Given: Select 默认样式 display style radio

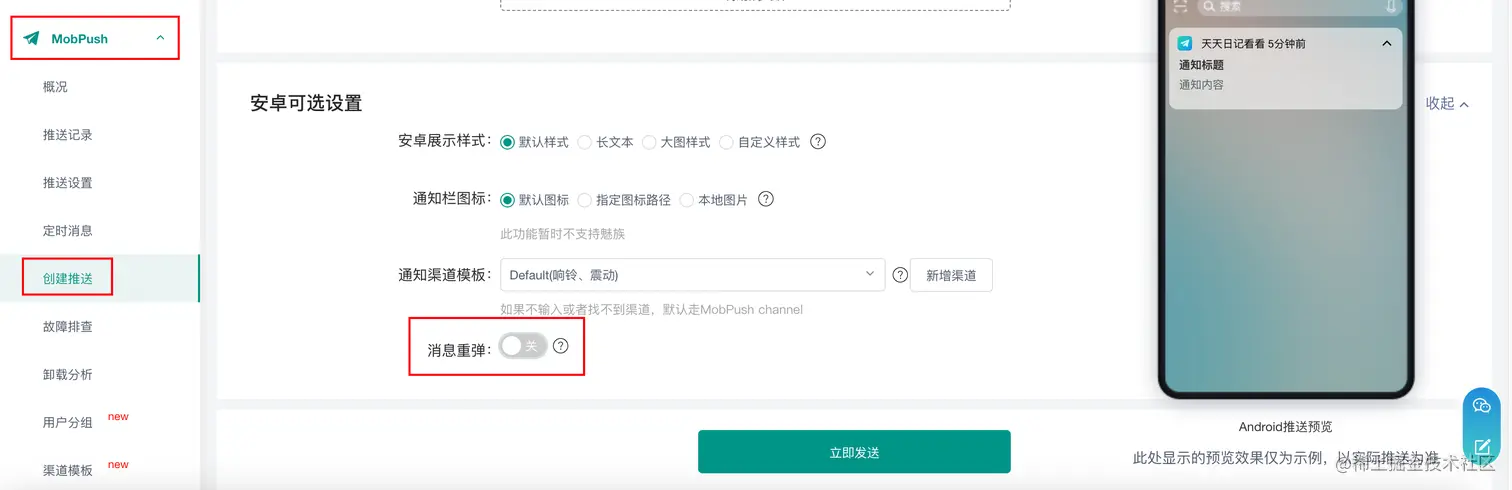Looking at the screenshot, I should click(508, 142).
